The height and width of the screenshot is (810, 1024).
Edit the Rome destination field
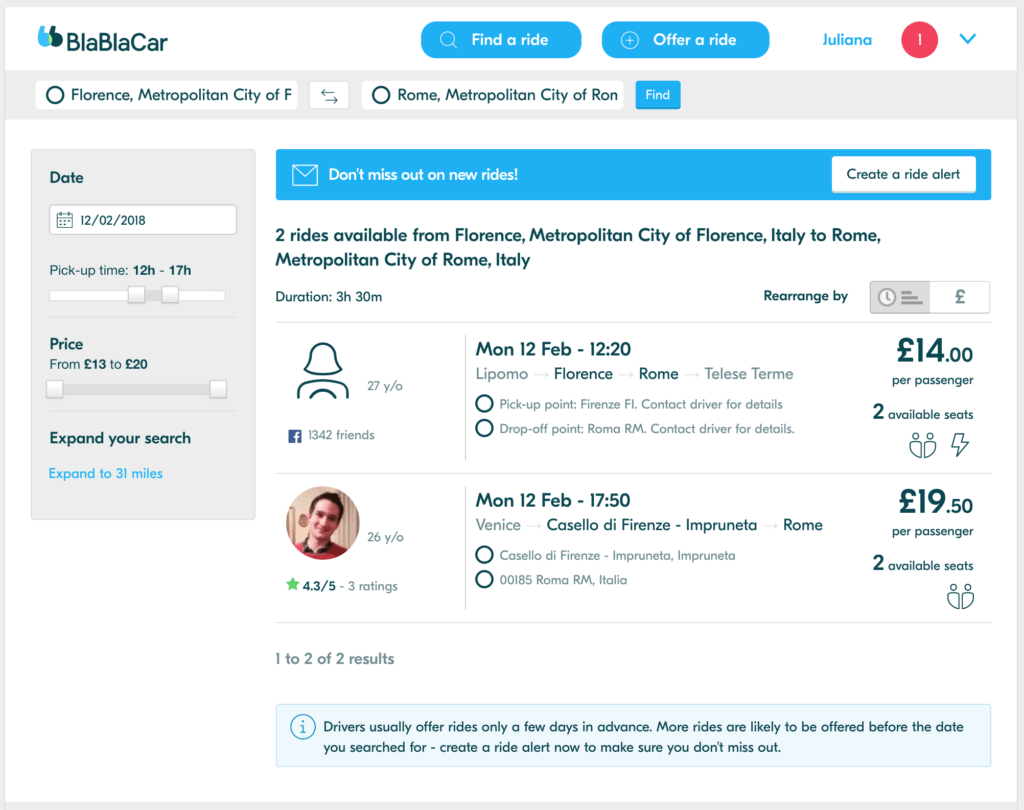pos(493,95)
